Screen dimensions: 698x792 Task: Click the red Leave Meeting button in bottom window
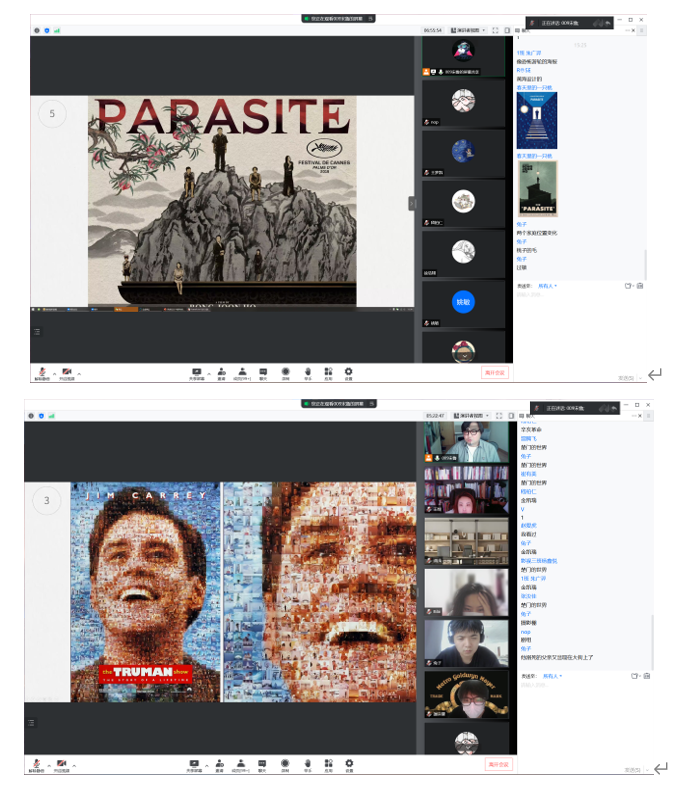coord(499,765)
